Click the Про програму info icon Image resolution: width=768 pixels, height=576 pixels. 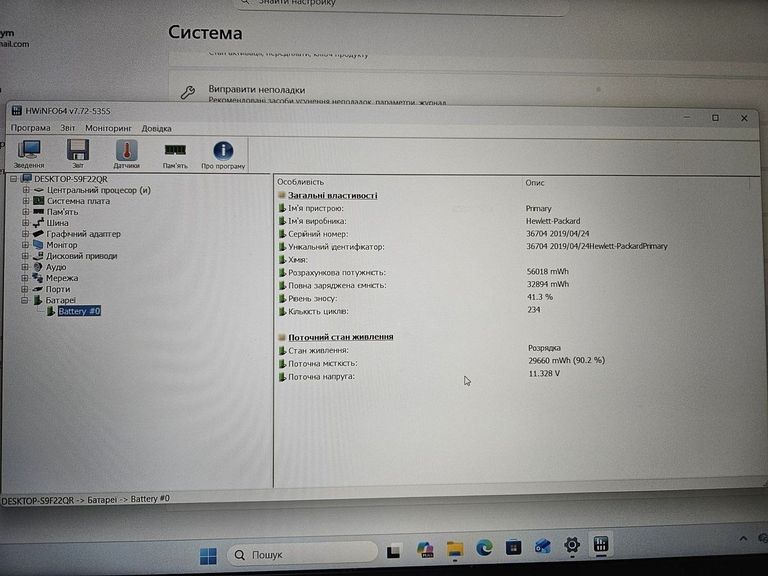point(223,155)
